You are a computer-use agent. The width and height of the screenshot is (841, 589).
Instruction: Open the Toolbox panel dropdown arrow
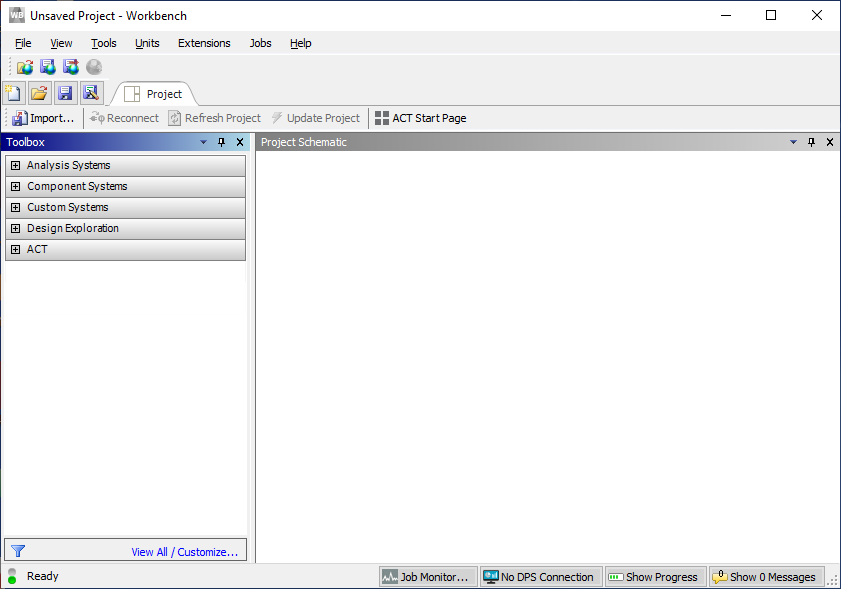pos(203,142)
